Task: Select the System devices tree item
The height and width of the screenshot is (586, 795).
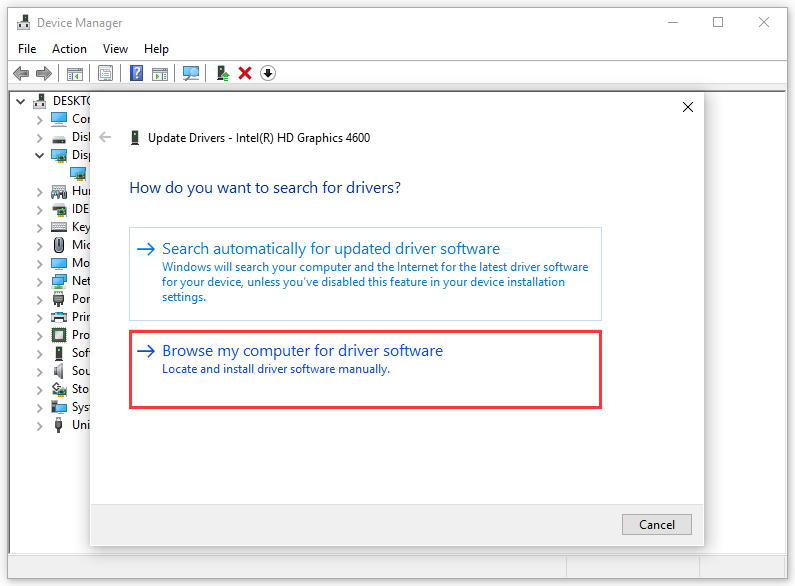Action: pyautogui.click(x=81, y=407)
